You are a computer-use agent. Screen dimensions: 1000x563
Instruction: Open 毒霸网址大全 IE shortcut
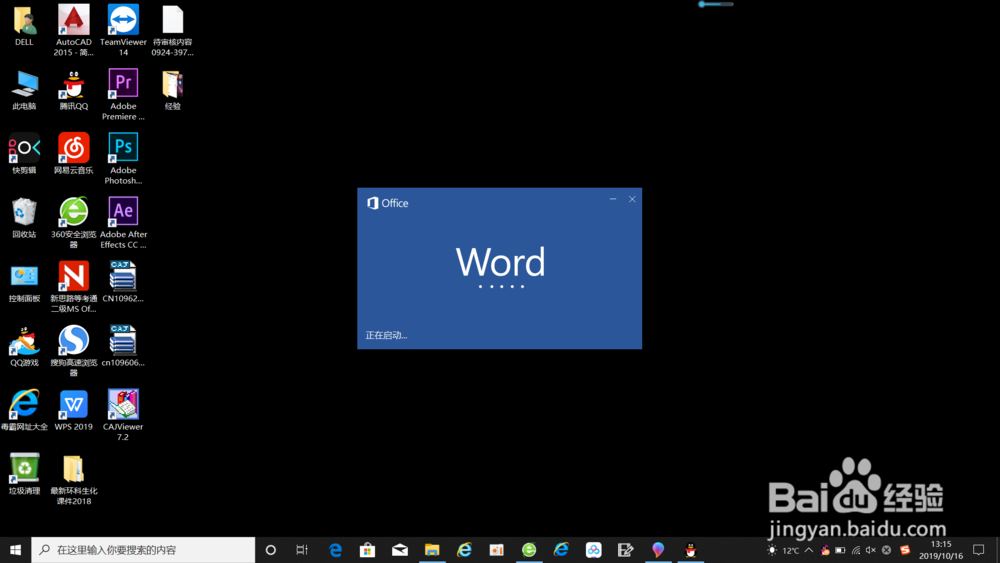click(x=24, y=410)
